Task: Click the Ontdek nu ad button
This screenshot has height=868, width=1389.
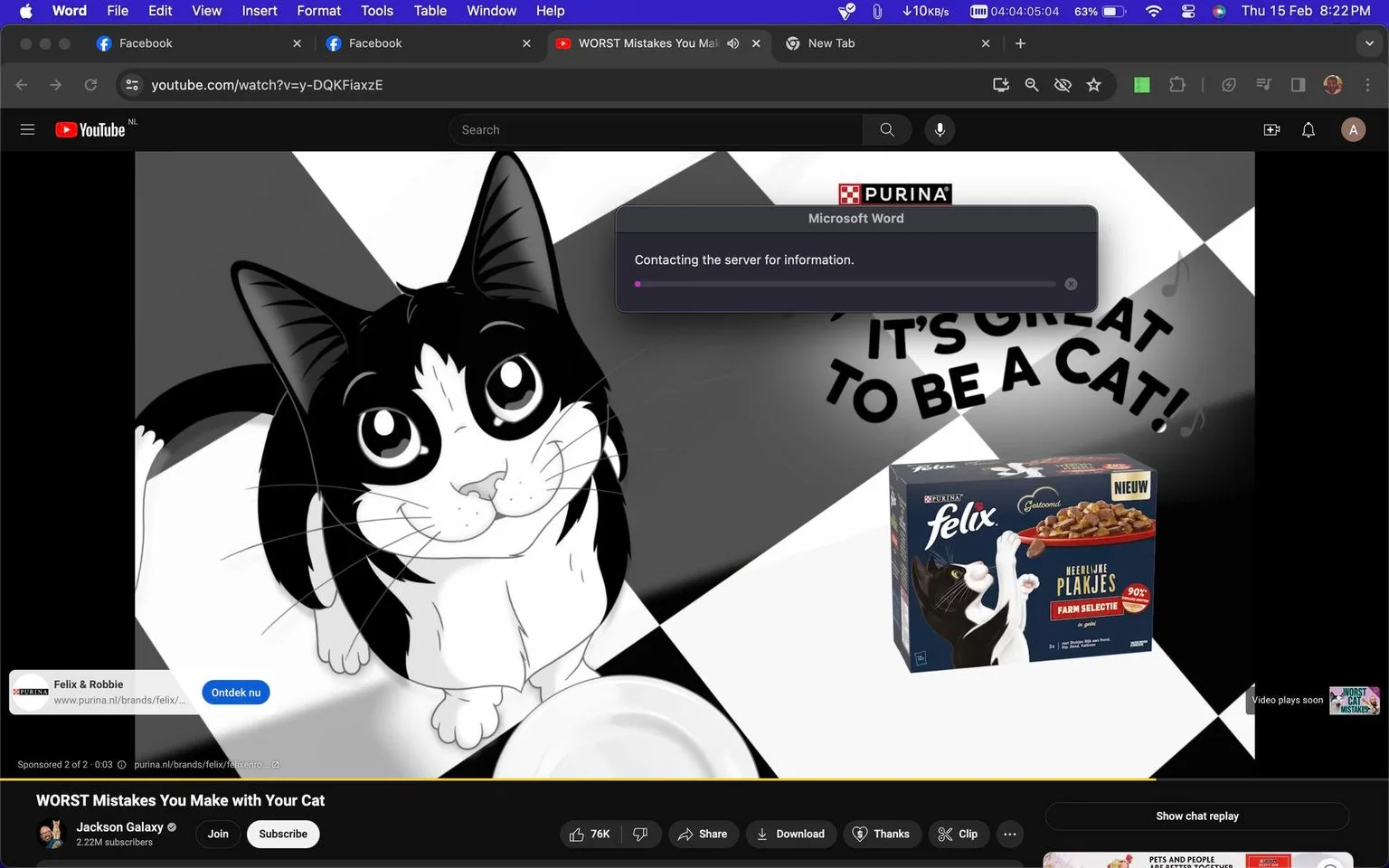Action: click(236, 693)
